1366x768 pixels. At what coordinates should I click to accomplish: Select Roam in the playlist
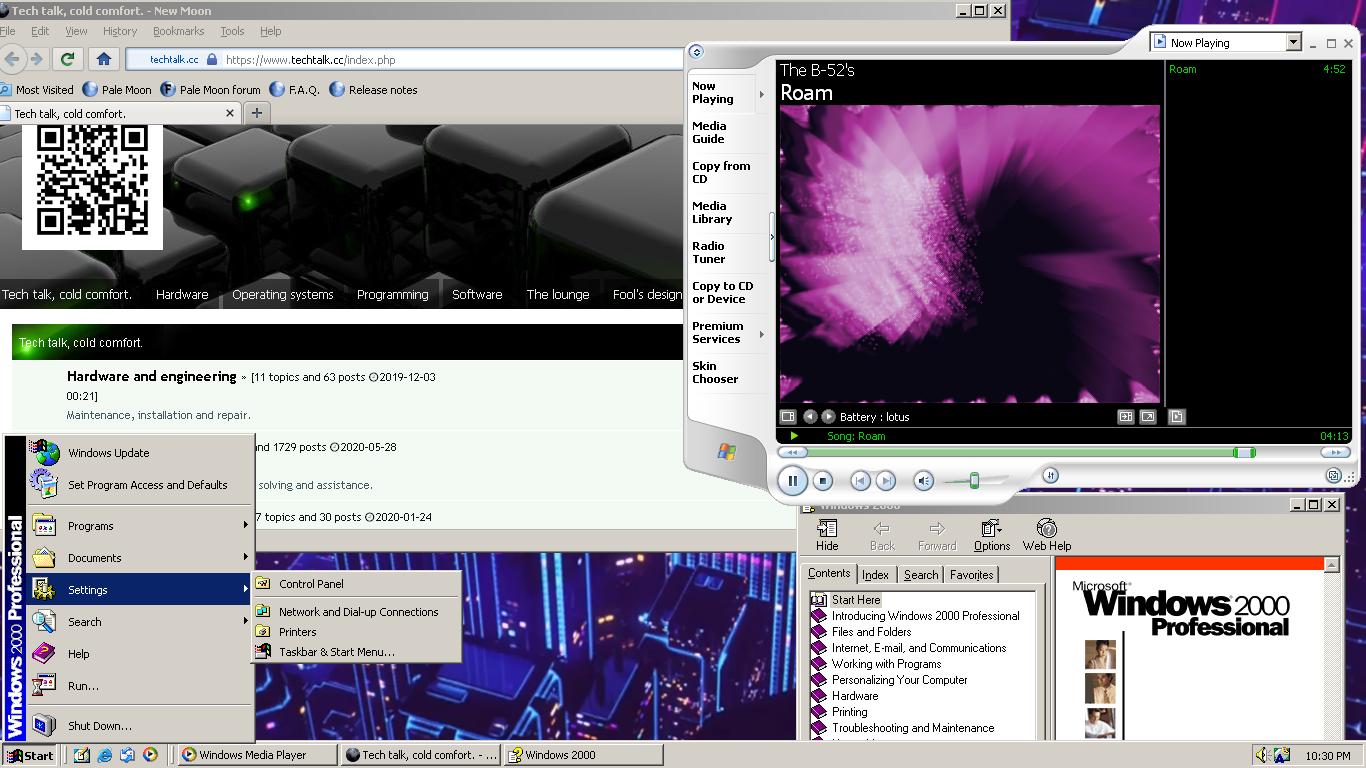[x=1257, y=69]
